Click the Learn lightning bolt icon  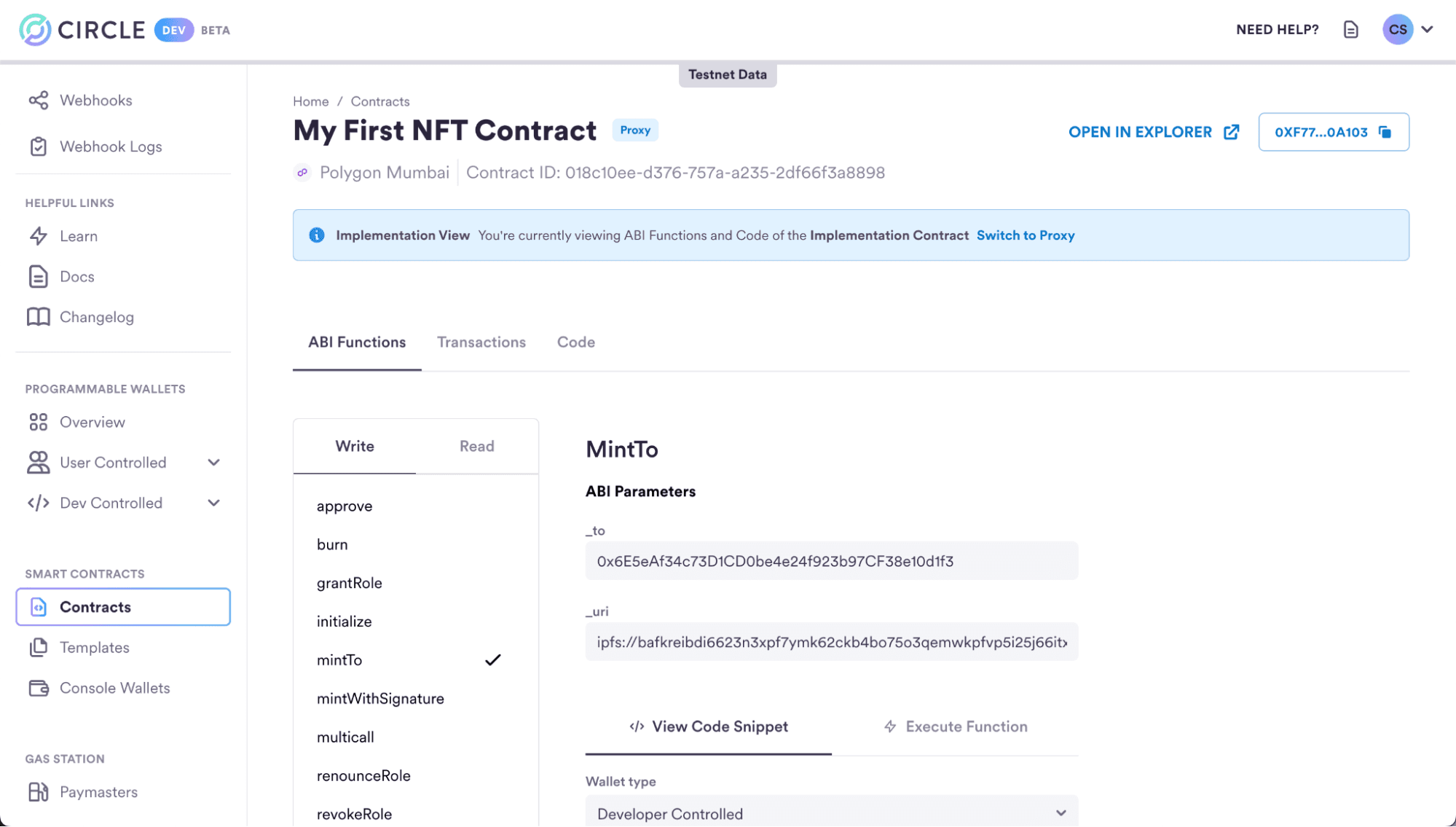pos(39,236)
